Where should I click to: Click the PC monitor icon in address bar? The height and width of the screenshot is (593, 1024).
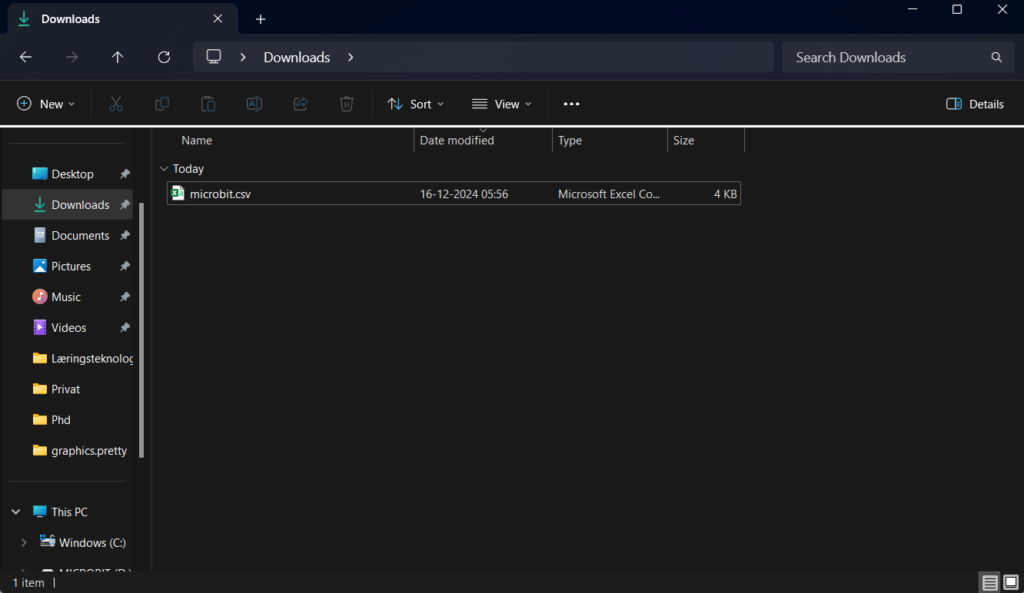(214, 57)
